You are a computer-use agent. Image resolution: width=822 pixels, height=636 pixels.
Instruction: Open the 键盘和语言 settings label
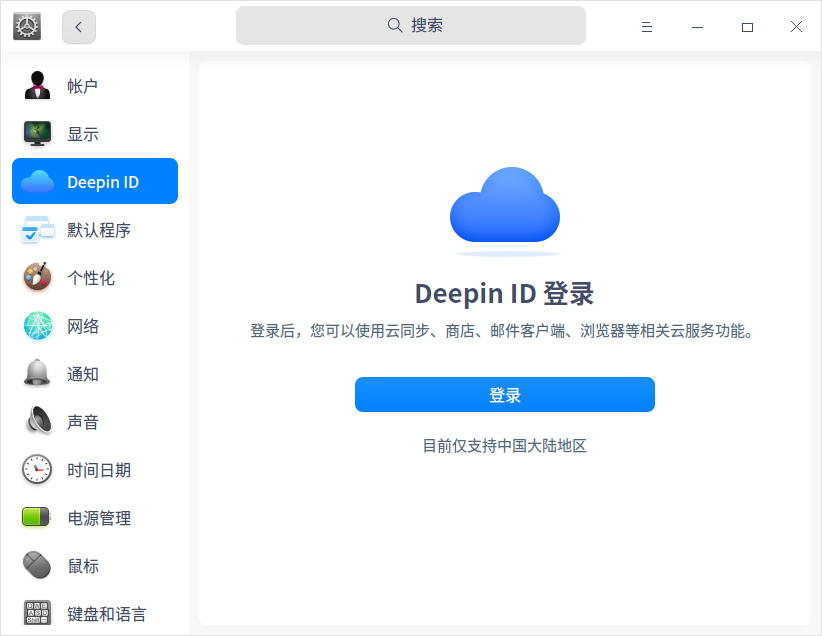pyautogui.click(x=106, y=614)
